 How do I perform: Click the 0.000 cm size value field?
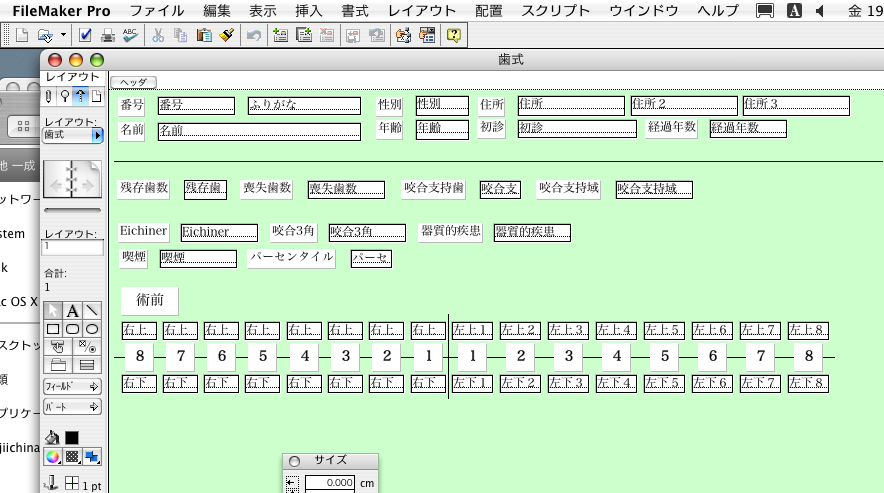click(x=330, y=483)
